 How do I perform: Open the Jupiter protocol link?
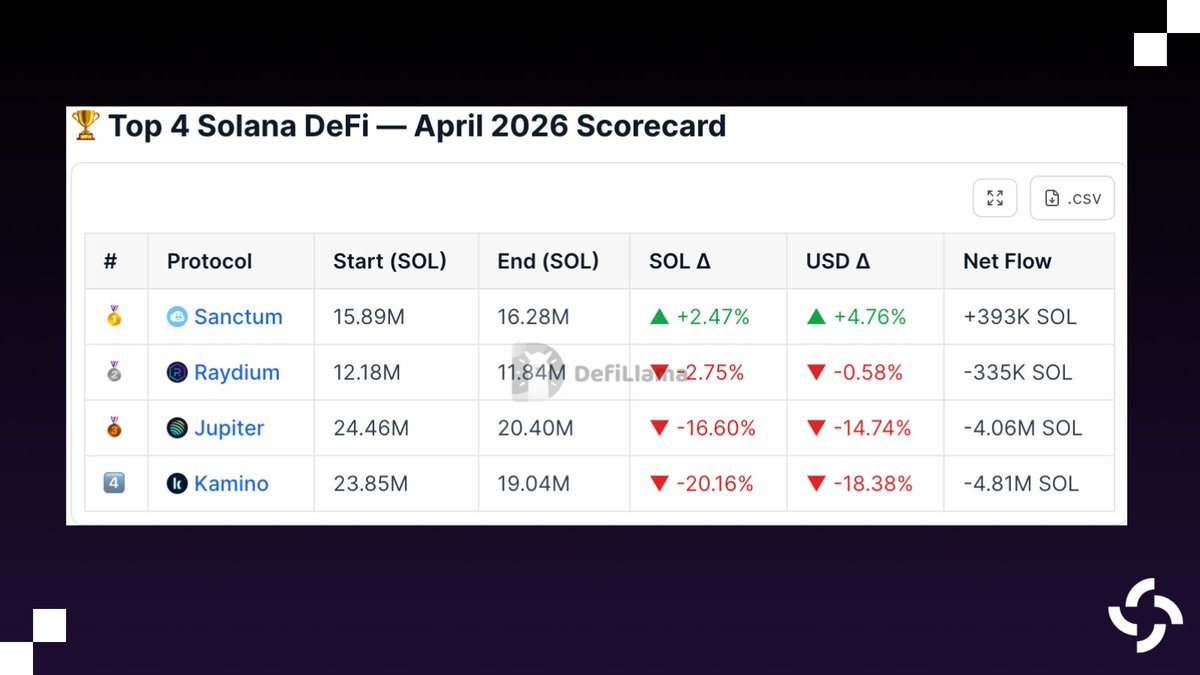click(x=229, y=428)
